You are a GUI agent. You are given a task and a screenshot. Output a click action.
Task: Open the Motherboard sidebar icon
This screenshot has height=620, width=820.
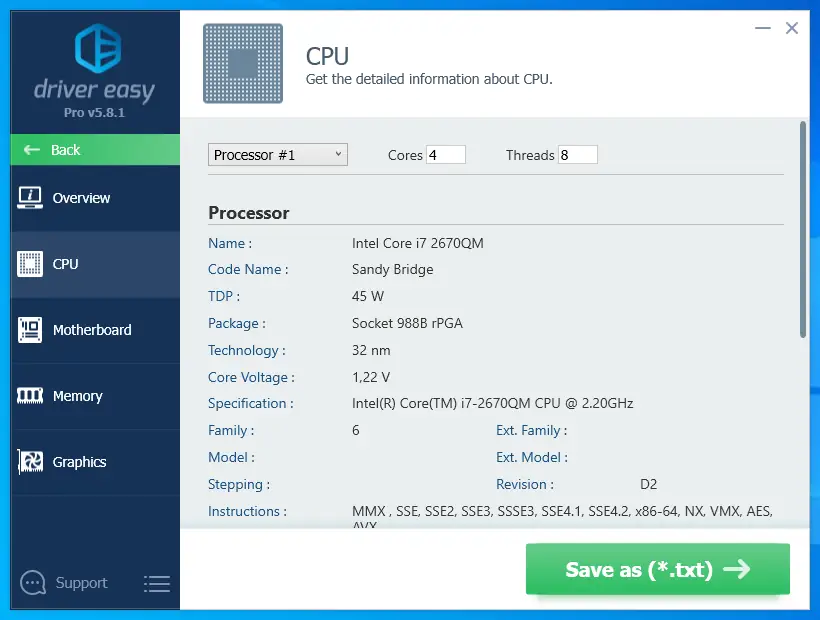coord(30,330)
